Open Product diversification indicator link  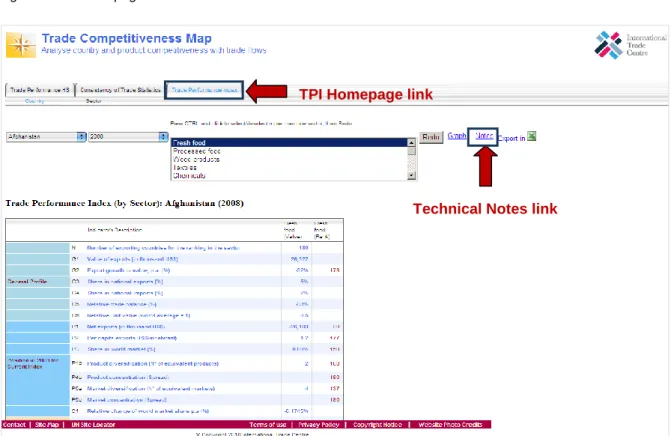click(x=153, y=364)
